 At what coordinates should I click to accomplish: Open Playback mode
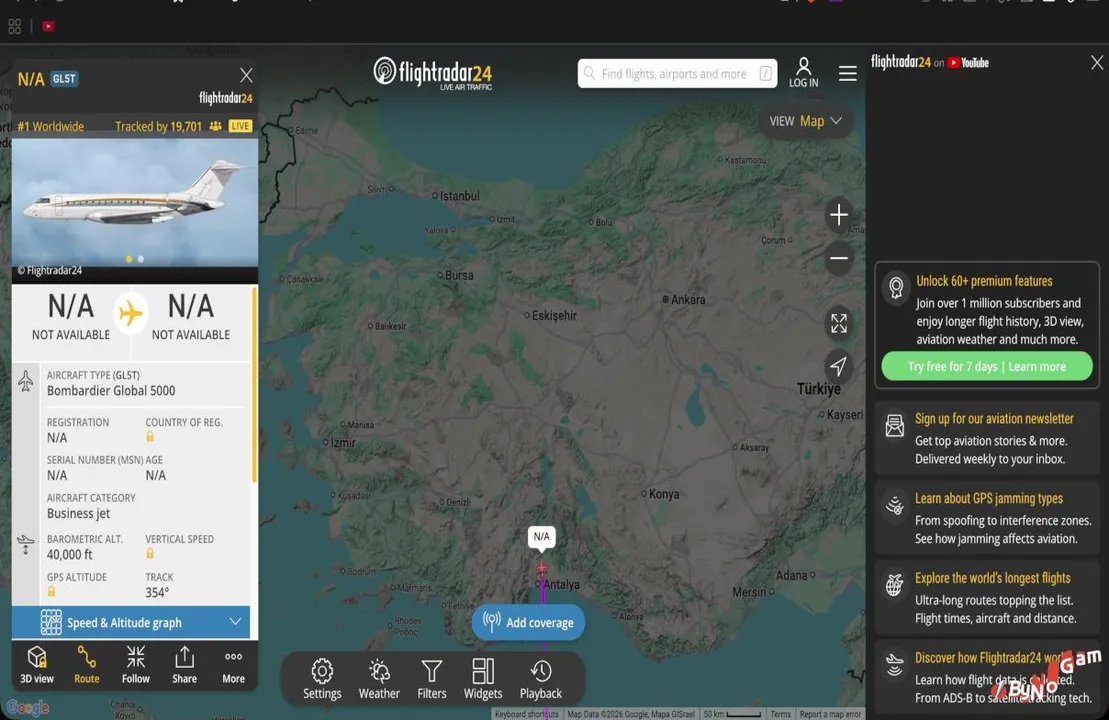coord(541,679)
